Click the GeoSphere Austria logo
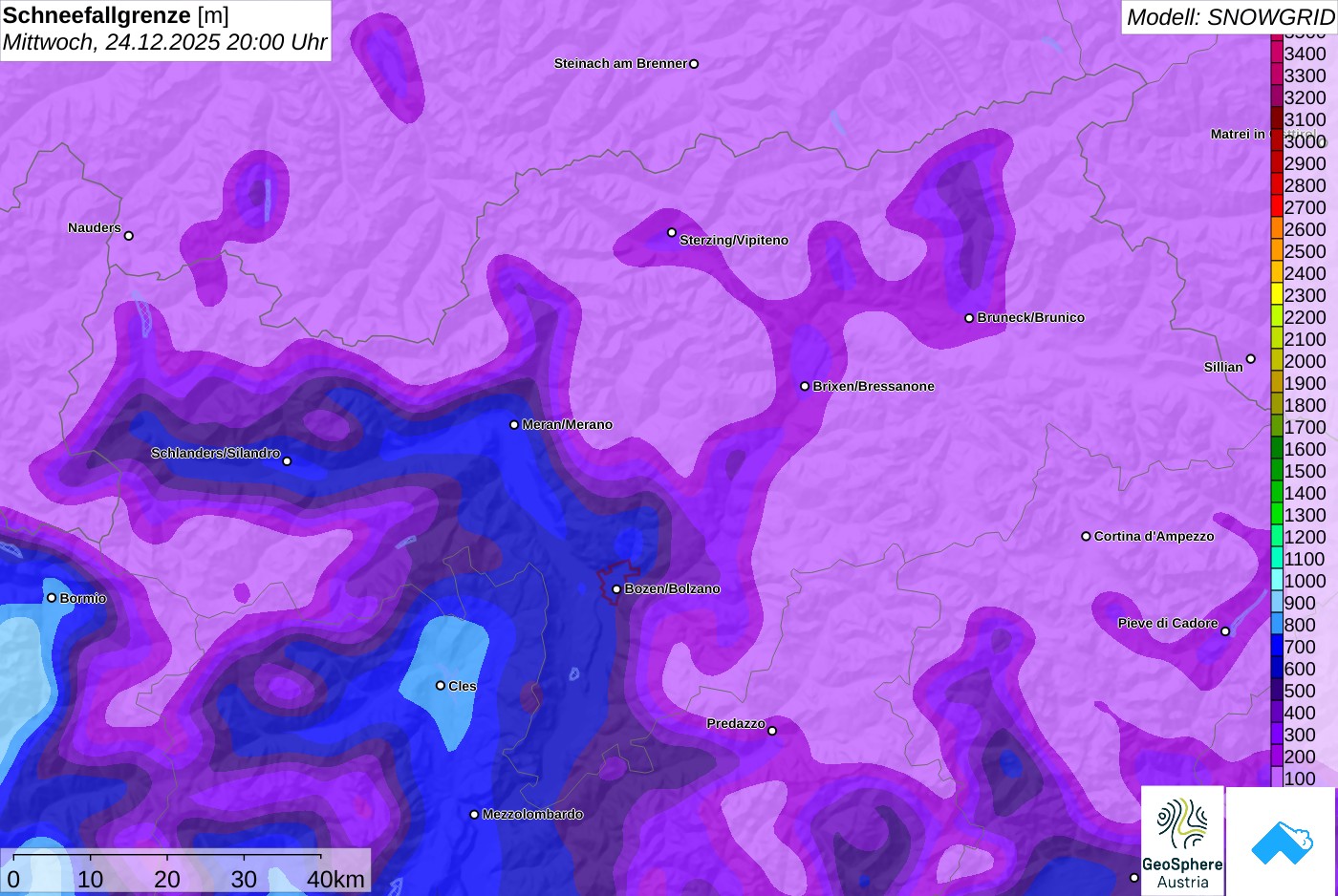This screenshot has width=1338, height=896. coord(1182,841)
